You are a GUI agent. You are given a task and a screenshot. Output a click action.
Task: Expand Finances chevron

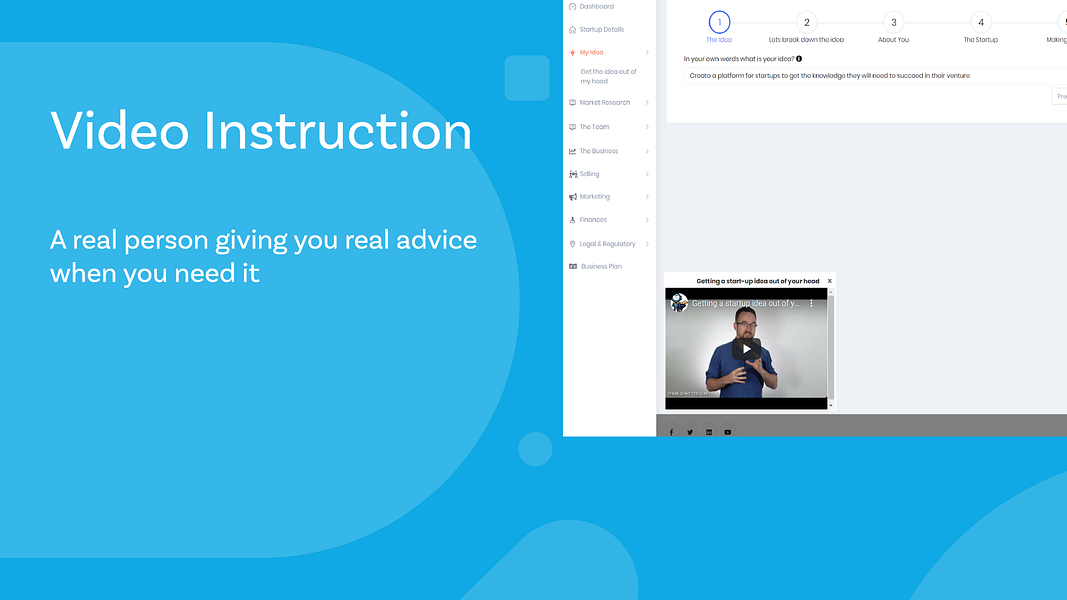[647, 220]
